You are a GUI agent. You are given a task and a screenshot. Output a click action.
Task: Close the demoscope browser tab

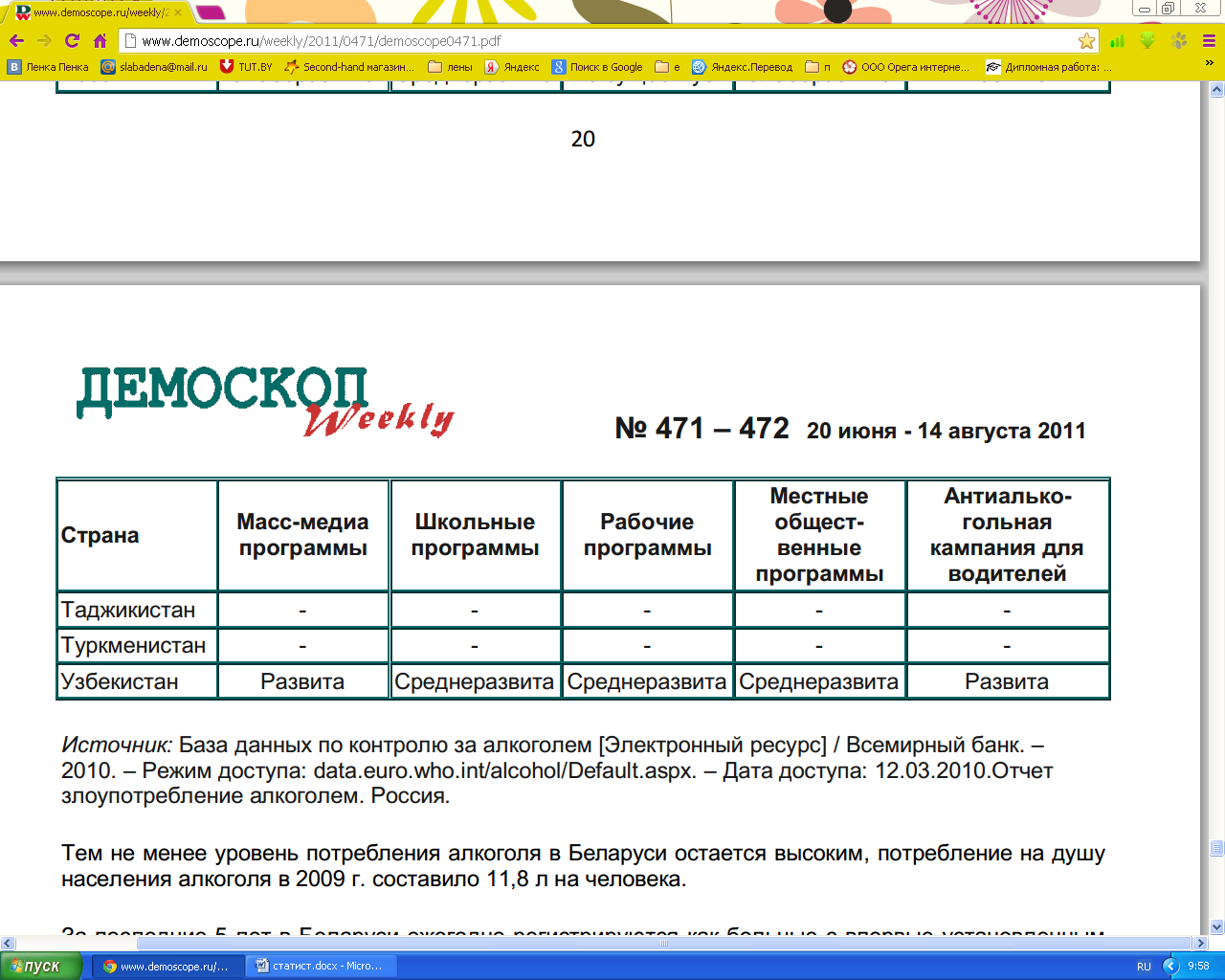pos(178,12)
